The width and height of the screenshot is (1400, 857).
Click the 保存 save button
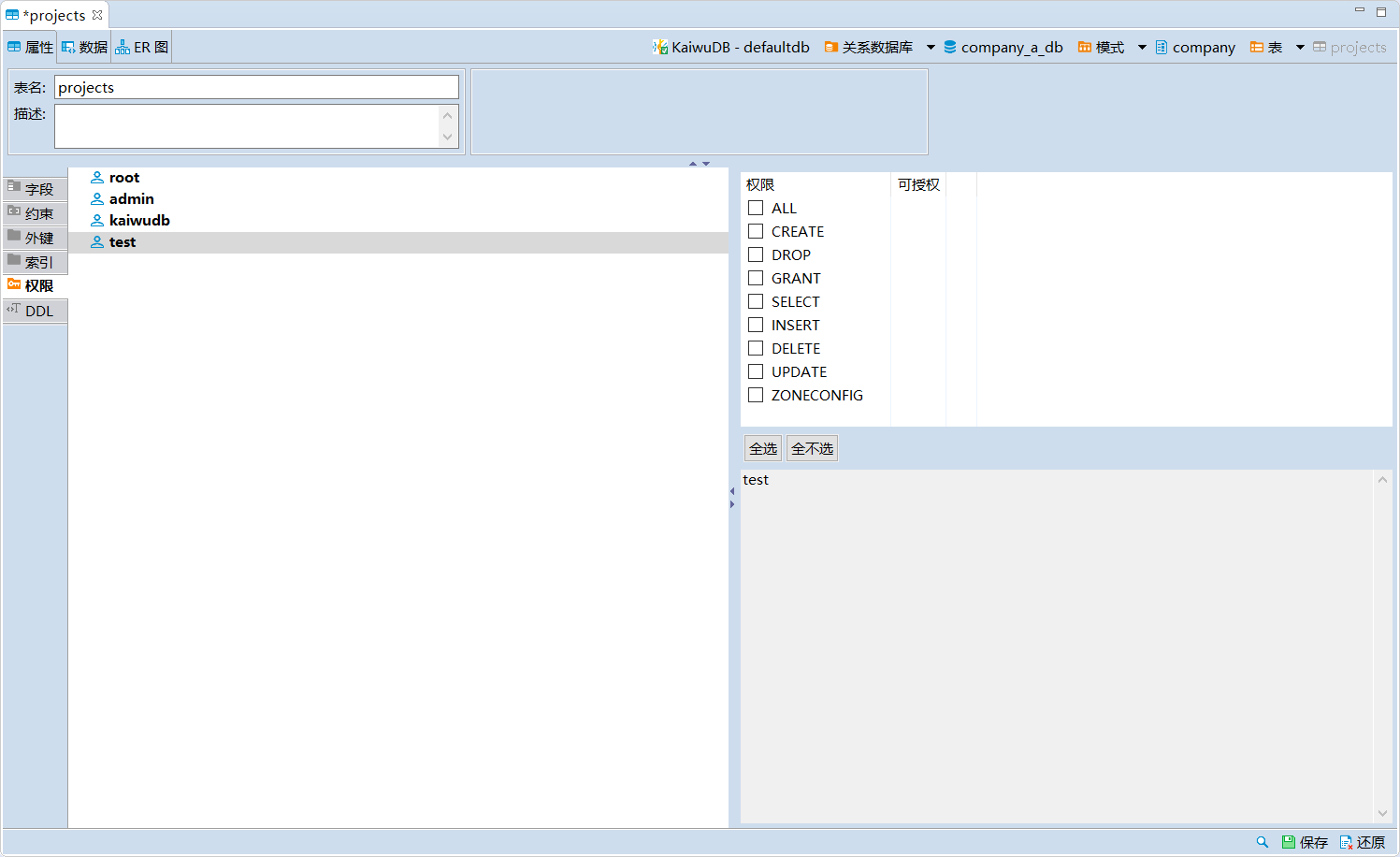tap(1305, 842)
